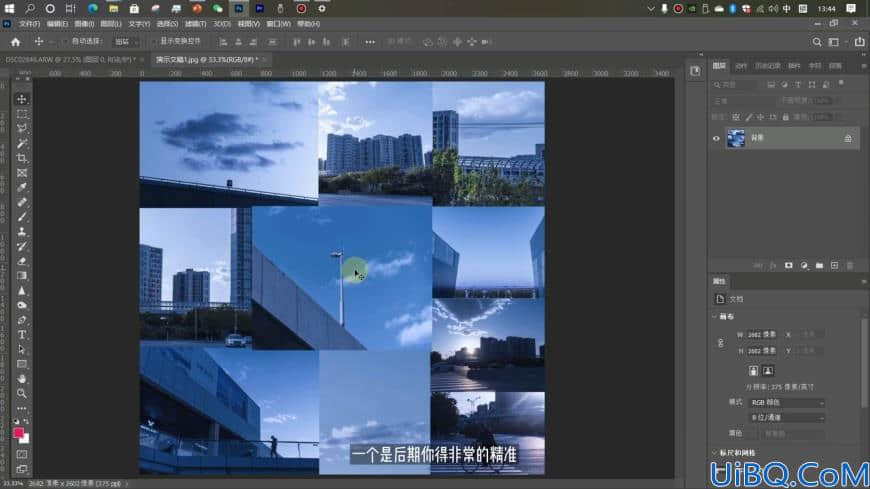Select the Frame tool
Image resolution: width=870 pixels, height=489 pixels.
22,173
